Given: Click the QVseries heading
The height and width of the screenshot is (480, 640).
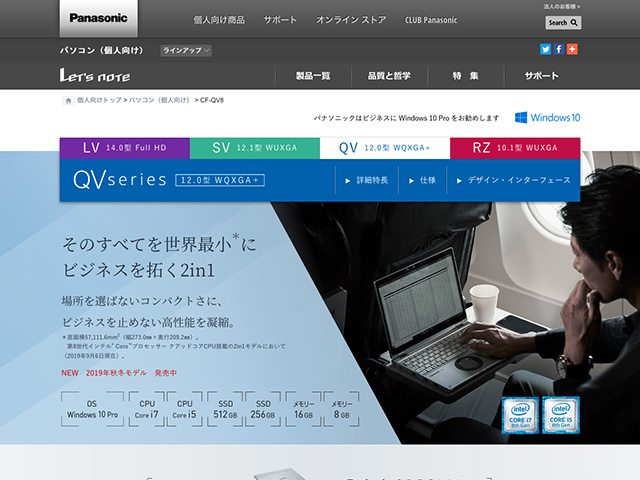Looking at the screenshot, I should click(120, 180).
